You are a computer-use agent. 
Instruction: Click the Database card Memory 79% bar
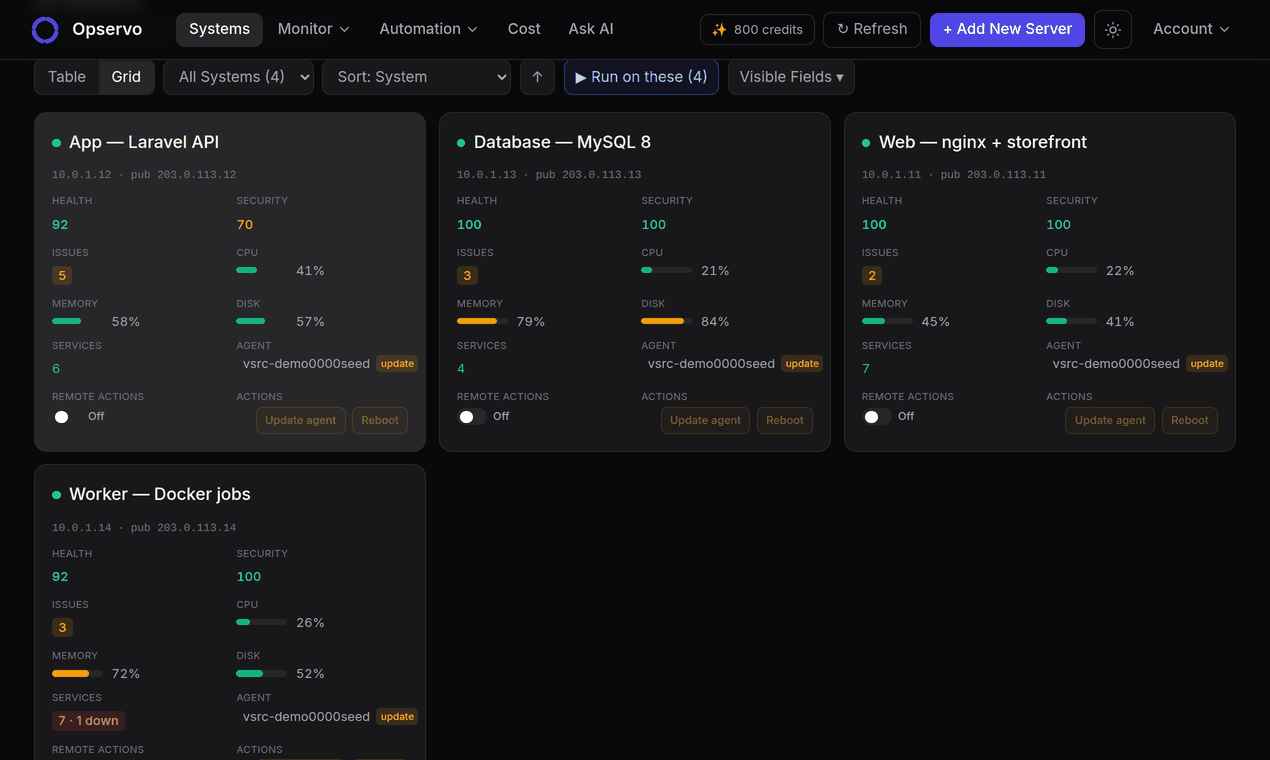point(482,321)
